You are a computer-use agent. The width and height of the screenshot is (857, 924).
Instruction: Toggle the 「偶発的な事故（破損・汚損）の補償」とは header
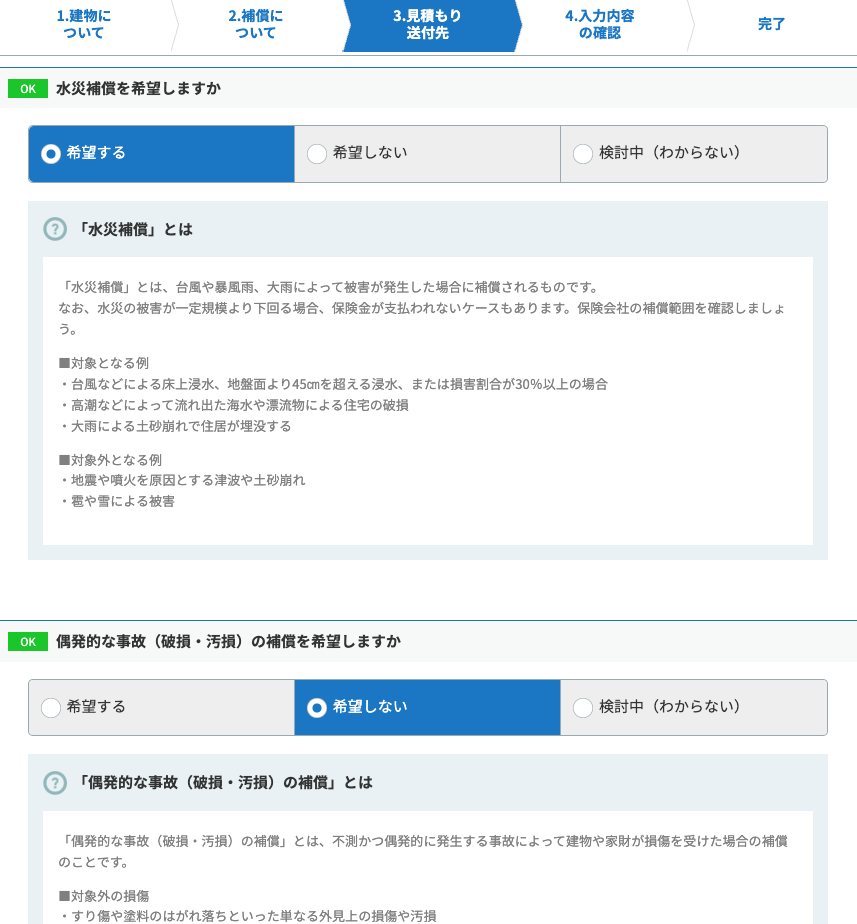(225, 782)
